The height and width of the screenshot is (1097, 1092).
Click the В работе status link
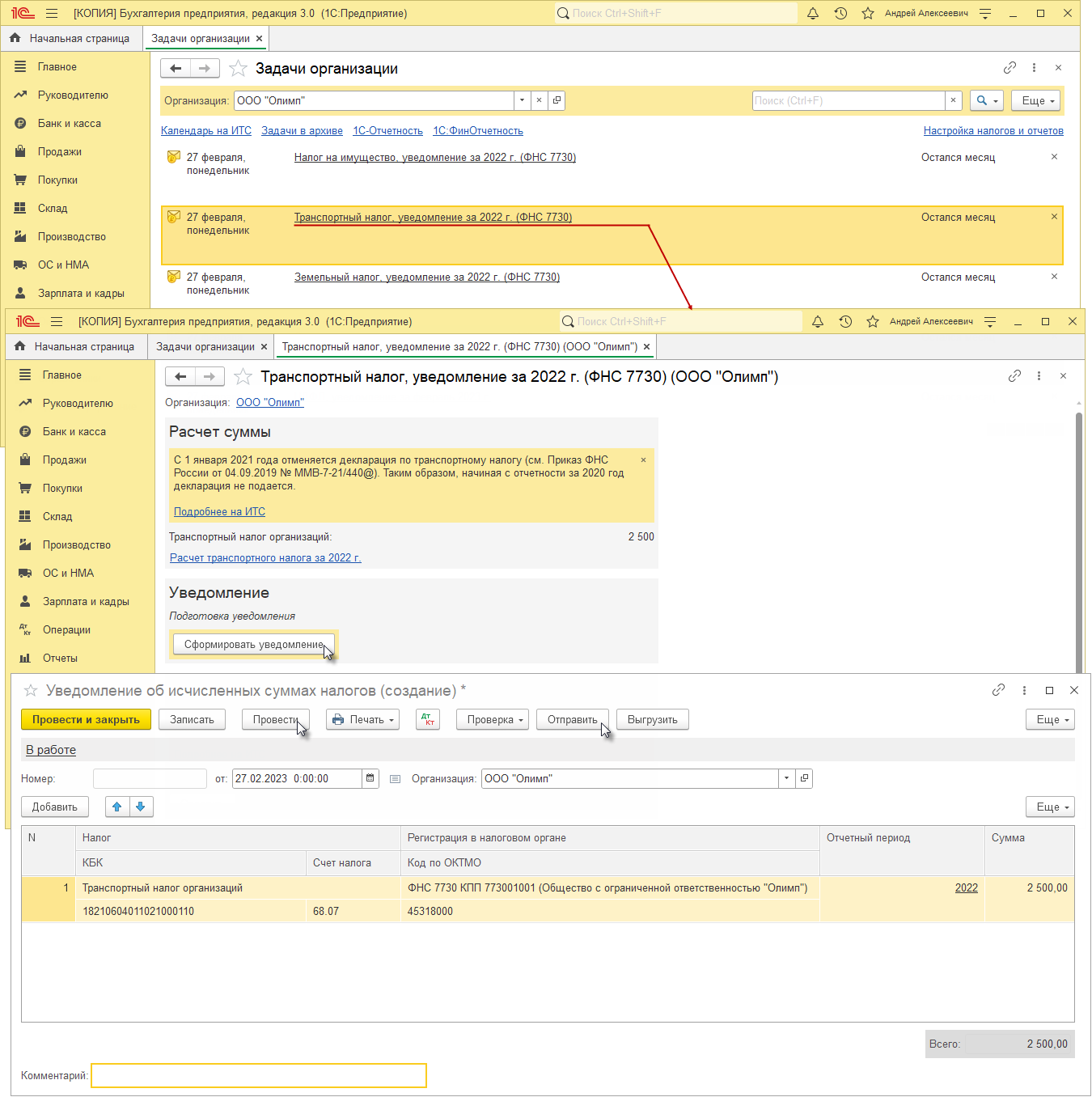click(x=51, y=750)
